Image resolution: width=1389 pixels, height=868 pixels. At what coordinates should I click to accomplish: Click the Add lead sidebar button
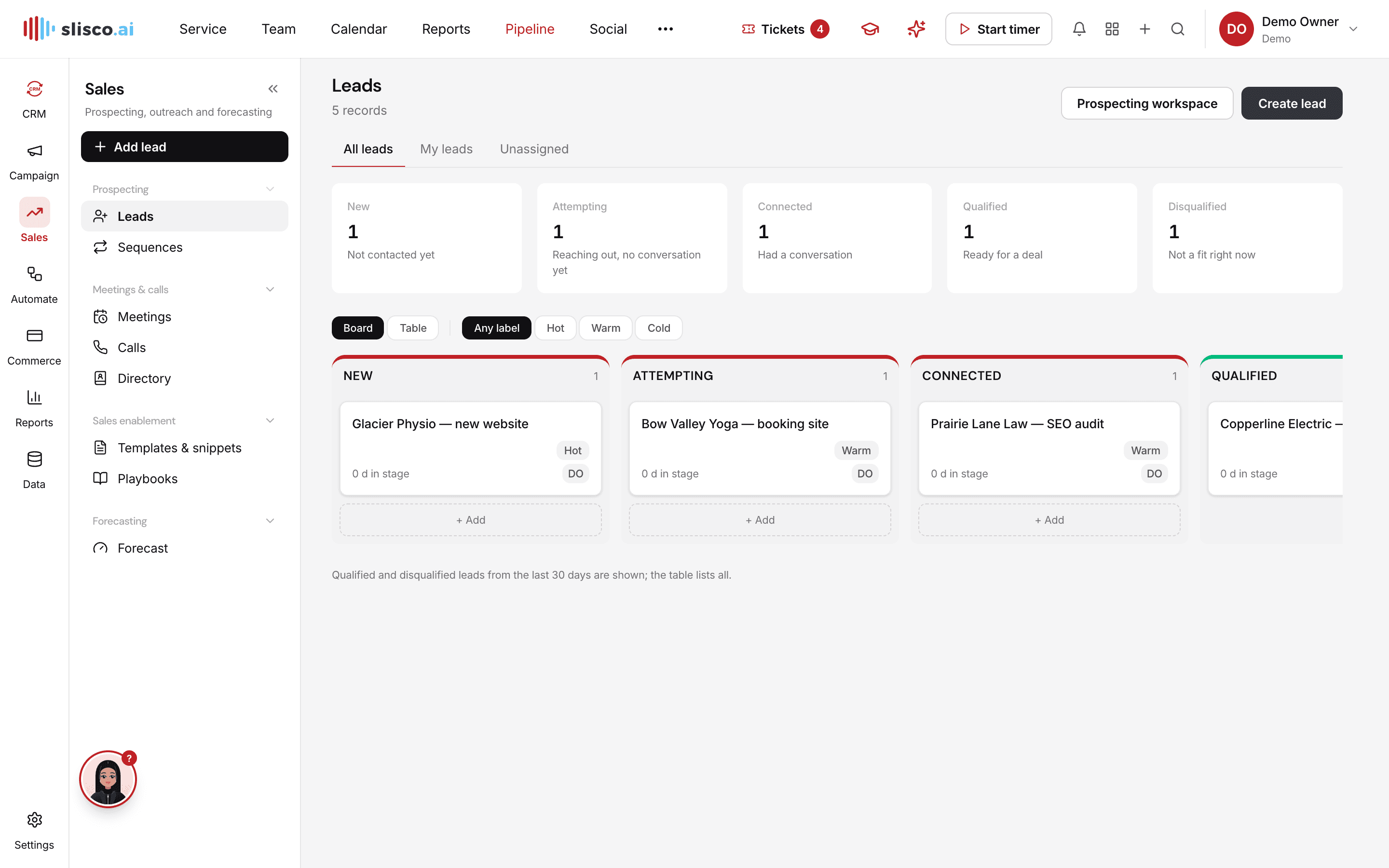pos(184,147)
